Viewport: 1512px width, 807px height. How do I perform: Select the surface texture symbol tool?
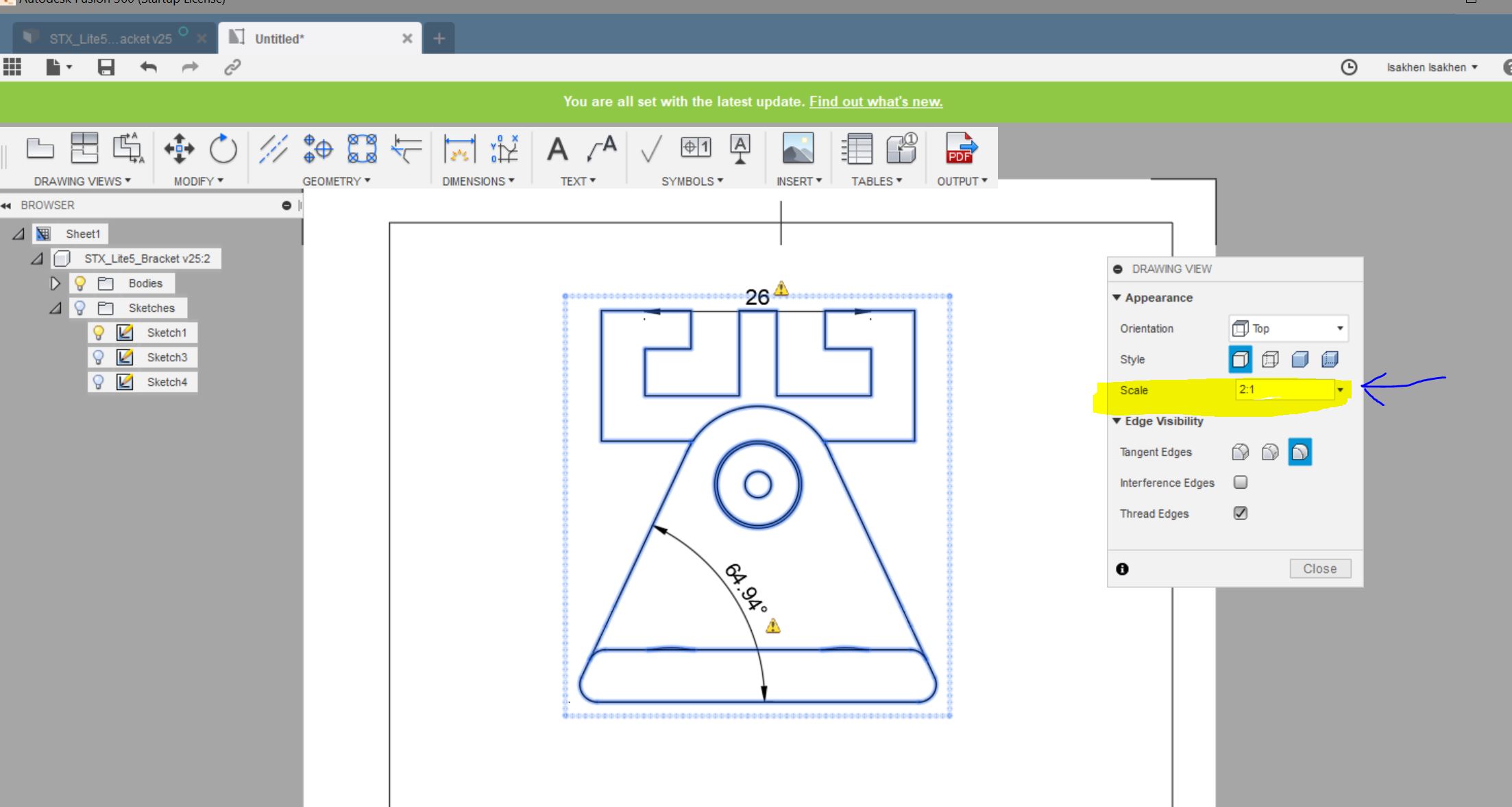(650, 148)
